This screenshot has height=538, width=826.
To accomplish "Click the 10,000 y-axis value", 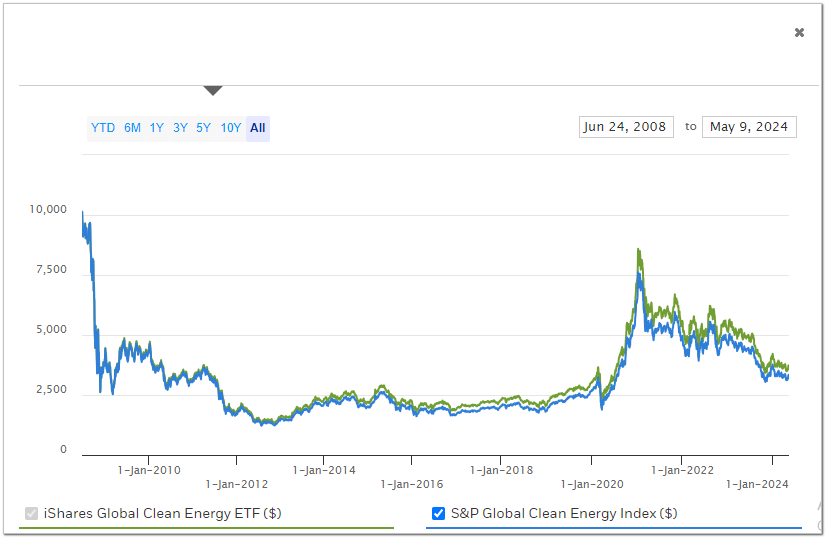I will pyautogui.click(x=48, y=209).
